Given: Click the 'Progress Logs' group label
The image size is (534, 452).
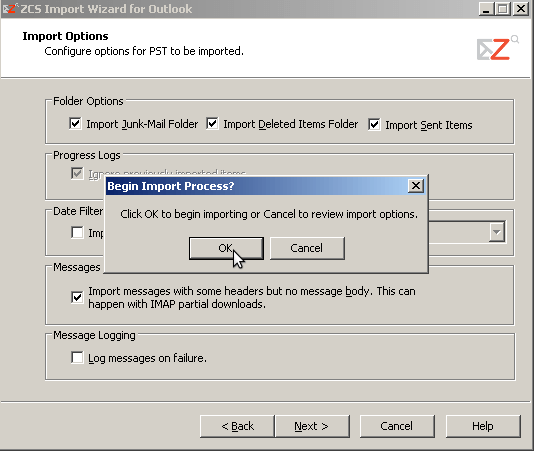Looking at the screenshot, I should [x=87, y=155].
